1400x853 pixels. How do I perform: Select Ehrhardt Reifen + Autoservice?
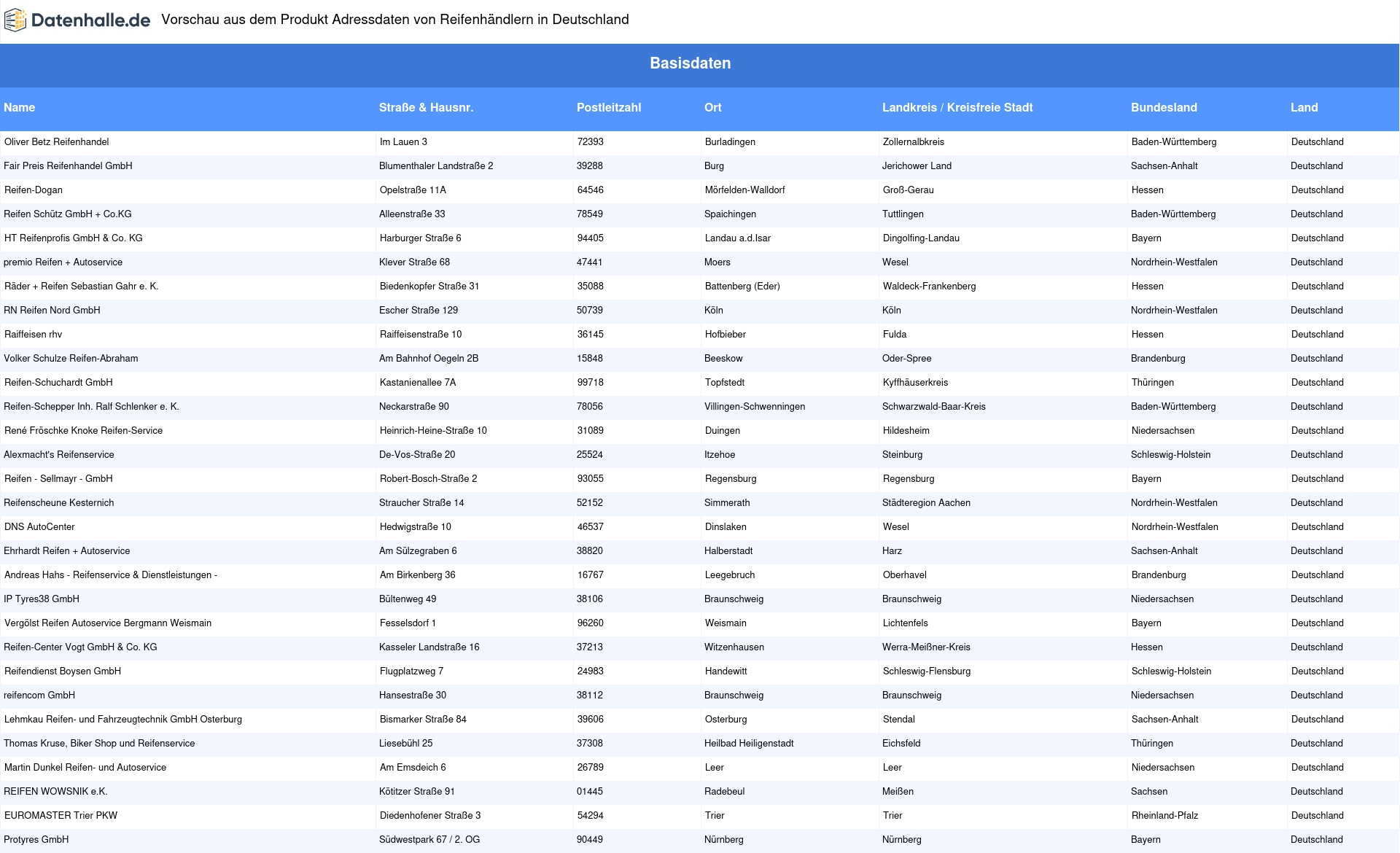point(67,550)
